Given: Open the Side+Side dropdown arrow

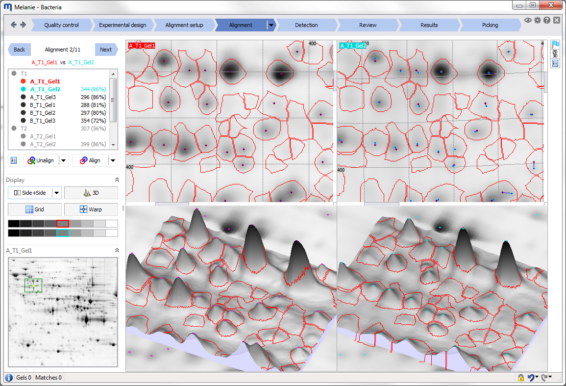Looking at the screenshot, I should click(x=57, y=193).
